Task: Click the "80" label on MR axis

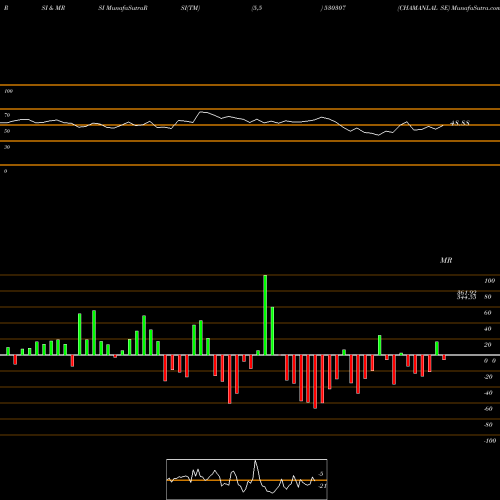Action: (488, 297)
